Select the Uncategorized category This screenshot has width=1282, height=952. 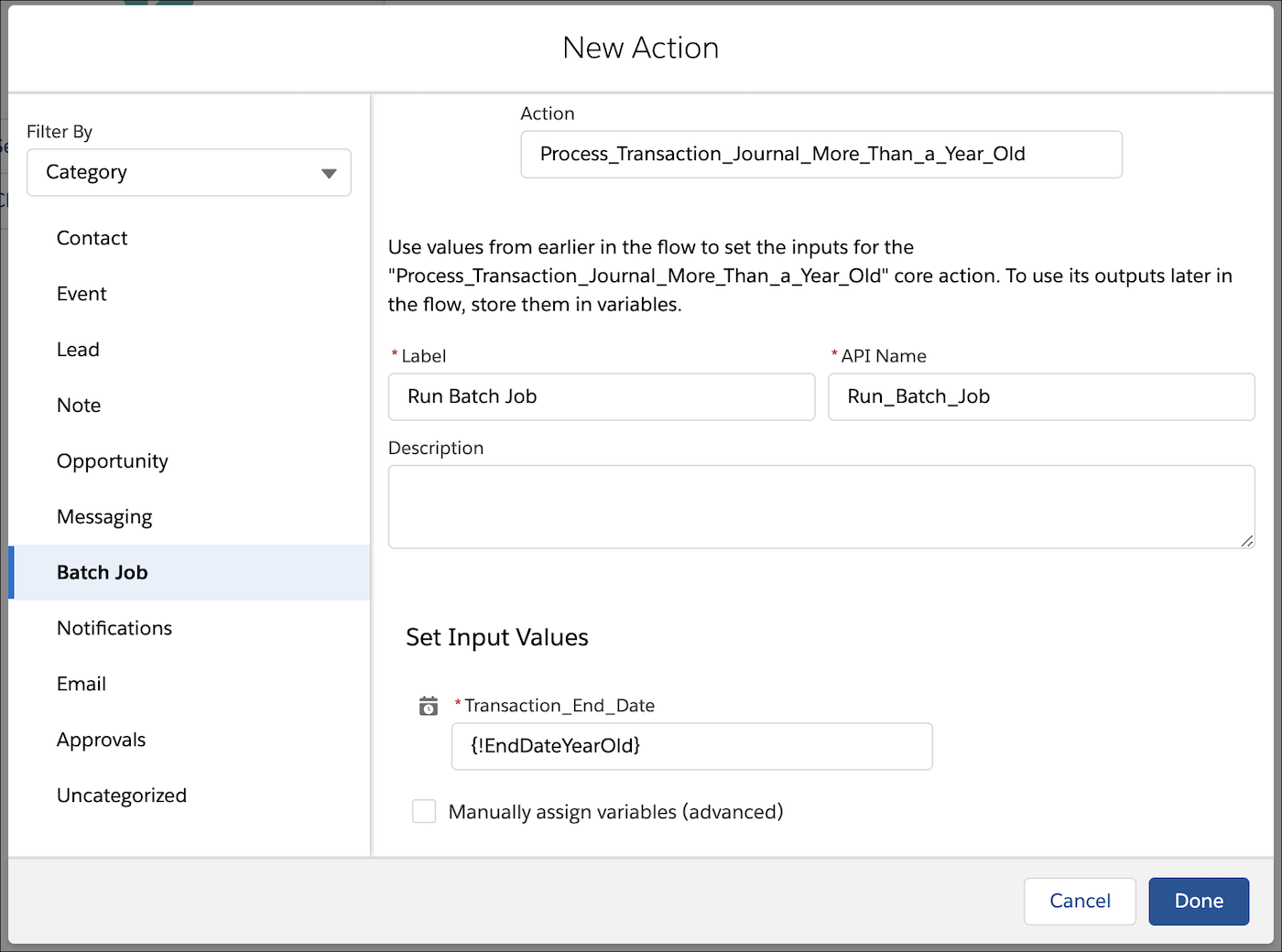coord(122,796)
